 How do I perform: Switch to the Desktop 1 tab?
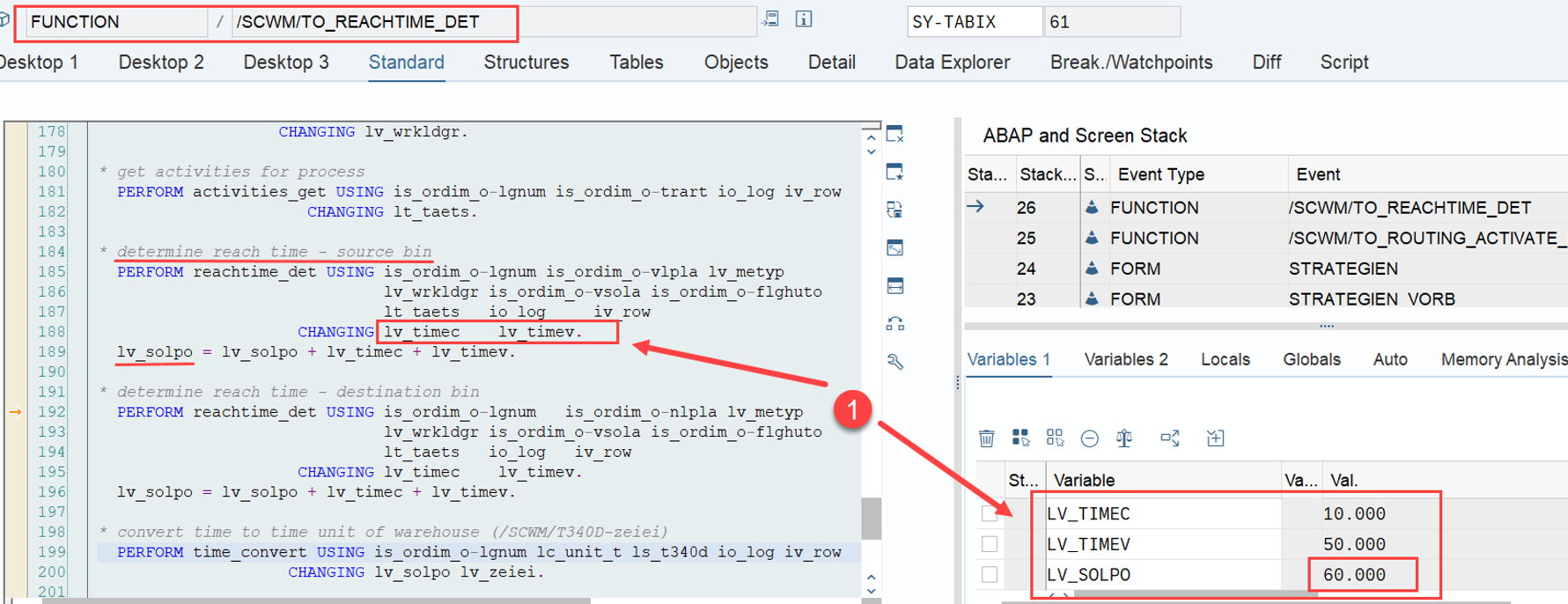point(38,63)
